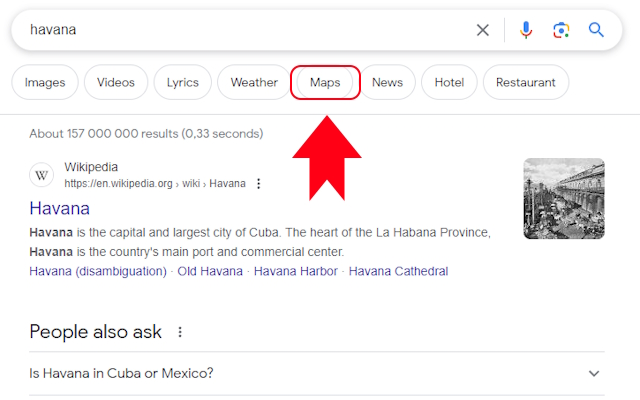Click the People also ask heading

[96, 332]
